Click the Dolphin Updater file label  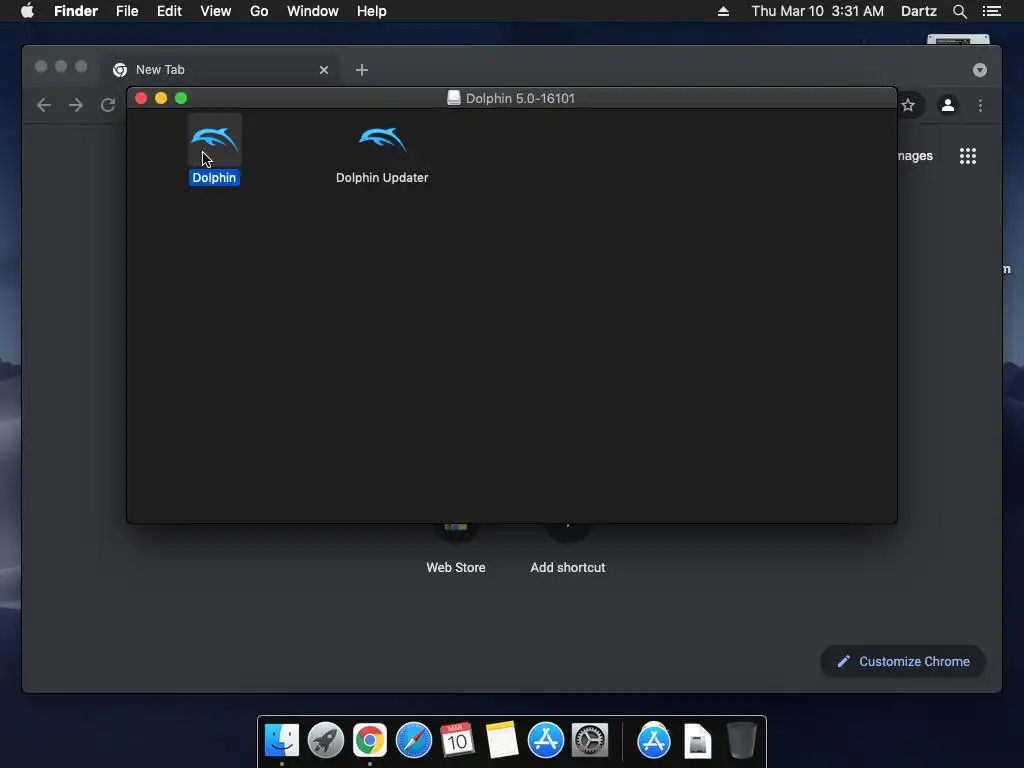point(382,178)
